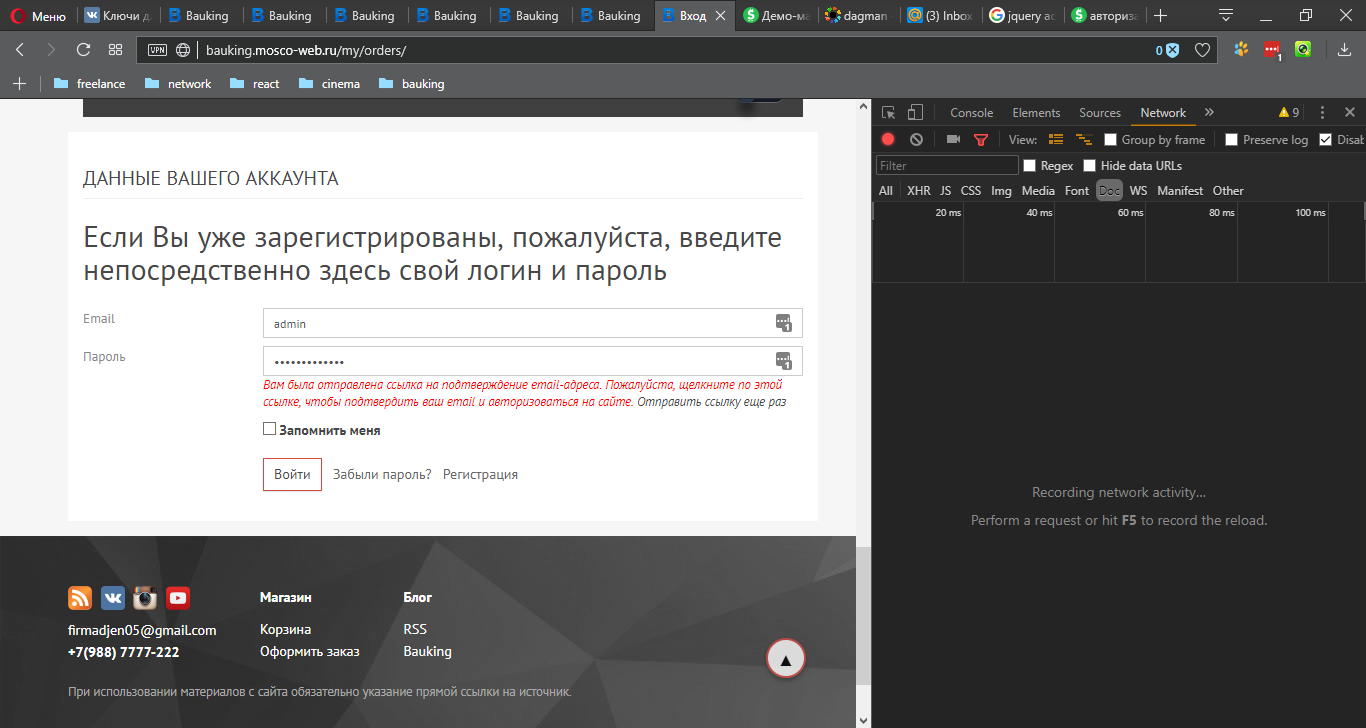Click the Войти login button
Image resolution: width=1366 pixels, height=728 pixels.
[292, 475]
